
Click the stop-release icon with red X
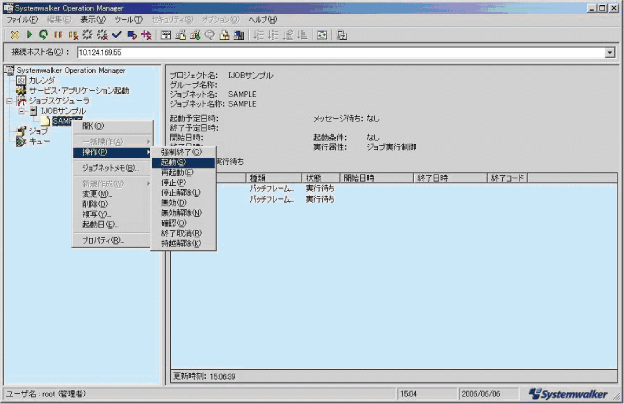pyautogui.click(x=73, y=35)
